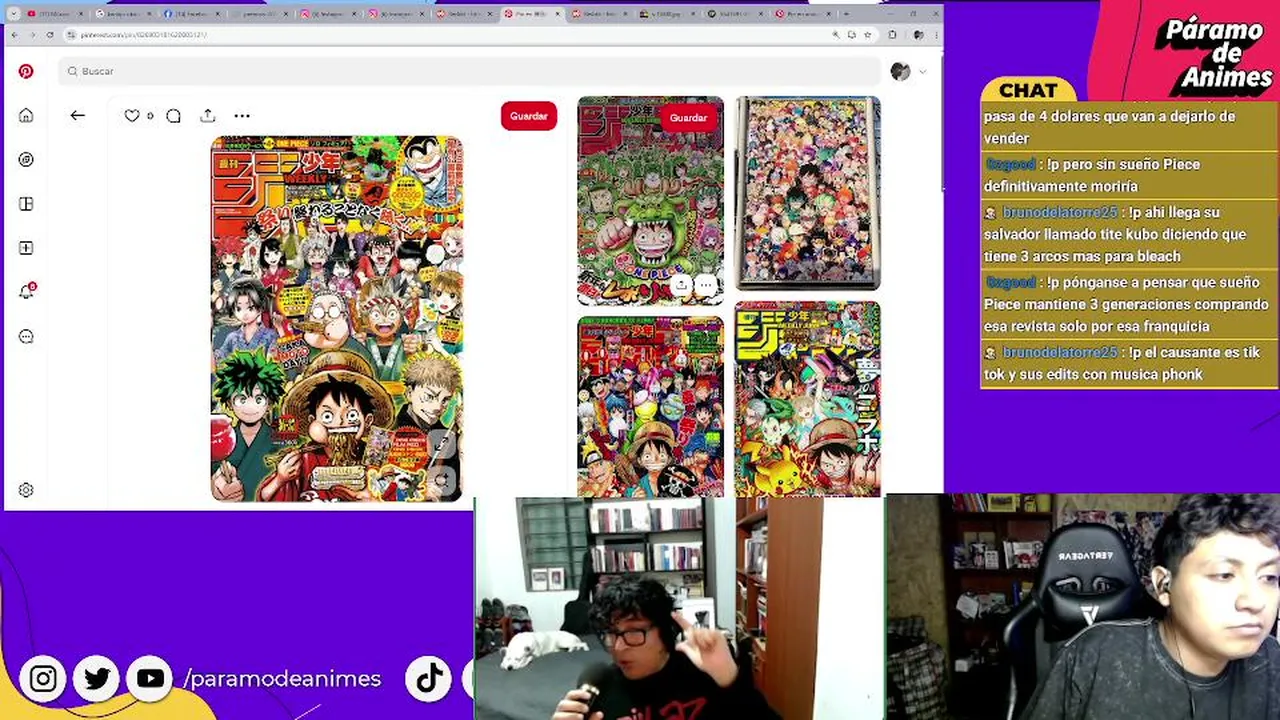Select the Instagram overlay icon

pos(43,679)
